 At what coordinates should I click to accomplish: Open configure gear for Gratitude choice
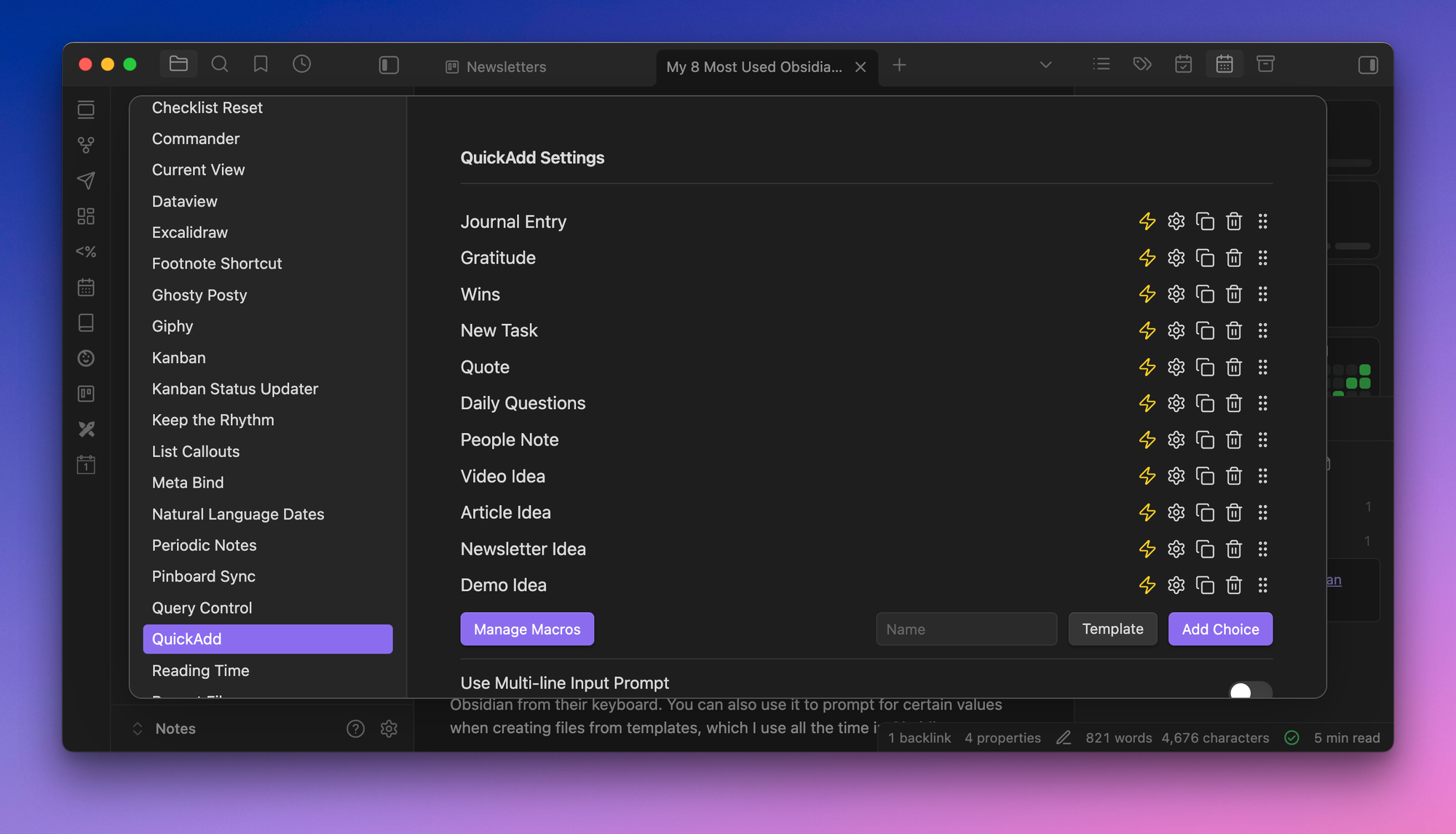tap(1176, 258)
